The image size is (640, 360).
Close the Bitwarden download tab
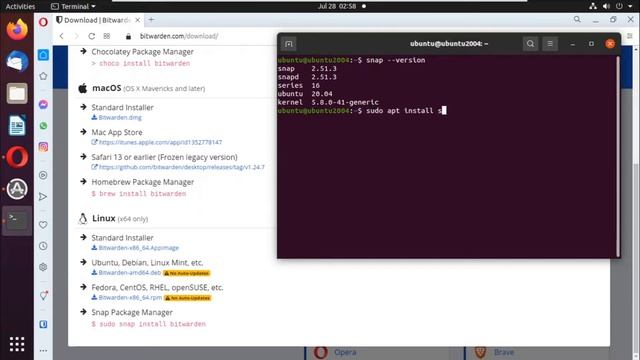pyautogui.click(x=138, y=20)
